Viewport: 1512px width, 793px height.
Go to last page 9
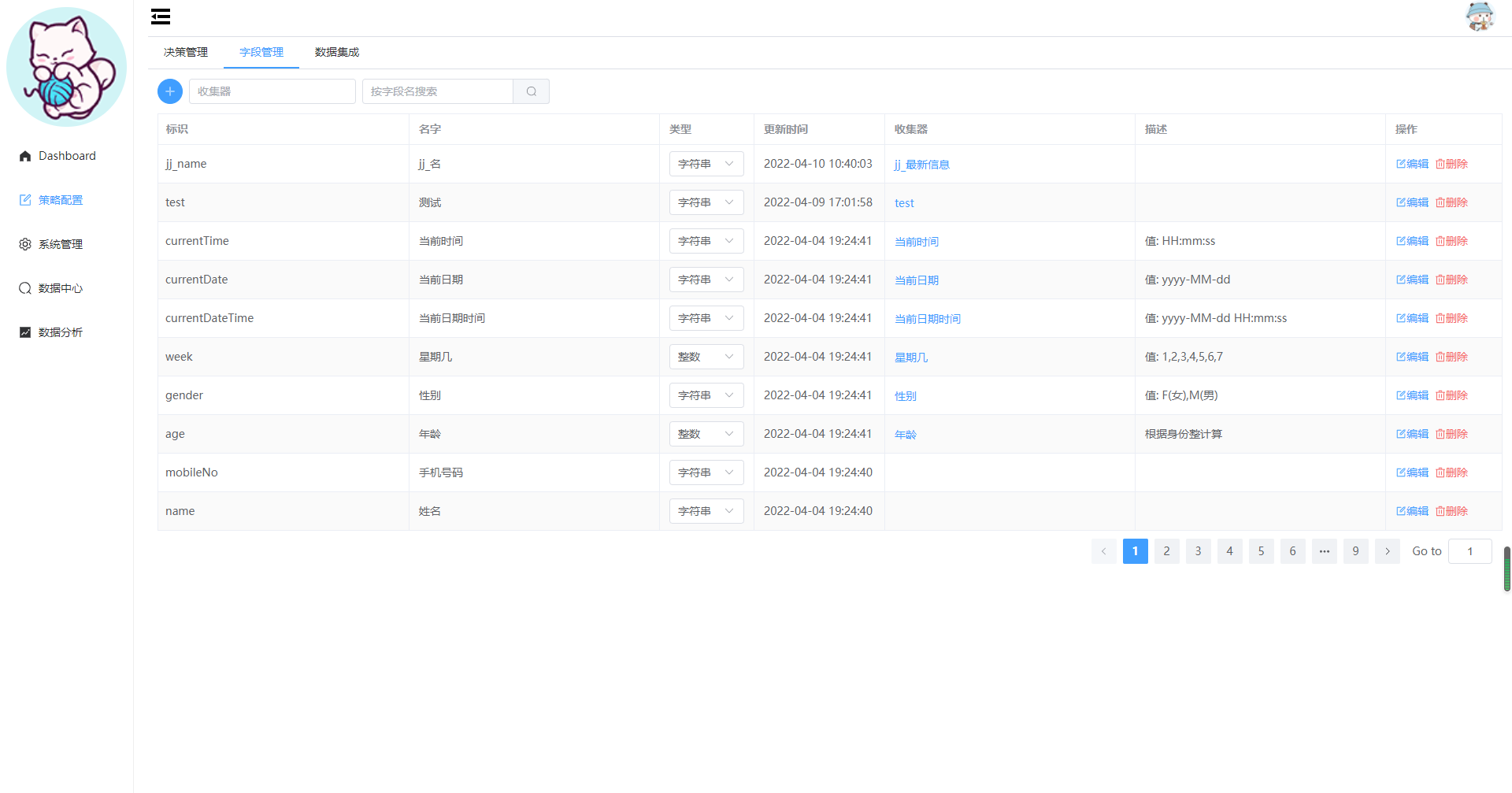(x=1356, y=551)
